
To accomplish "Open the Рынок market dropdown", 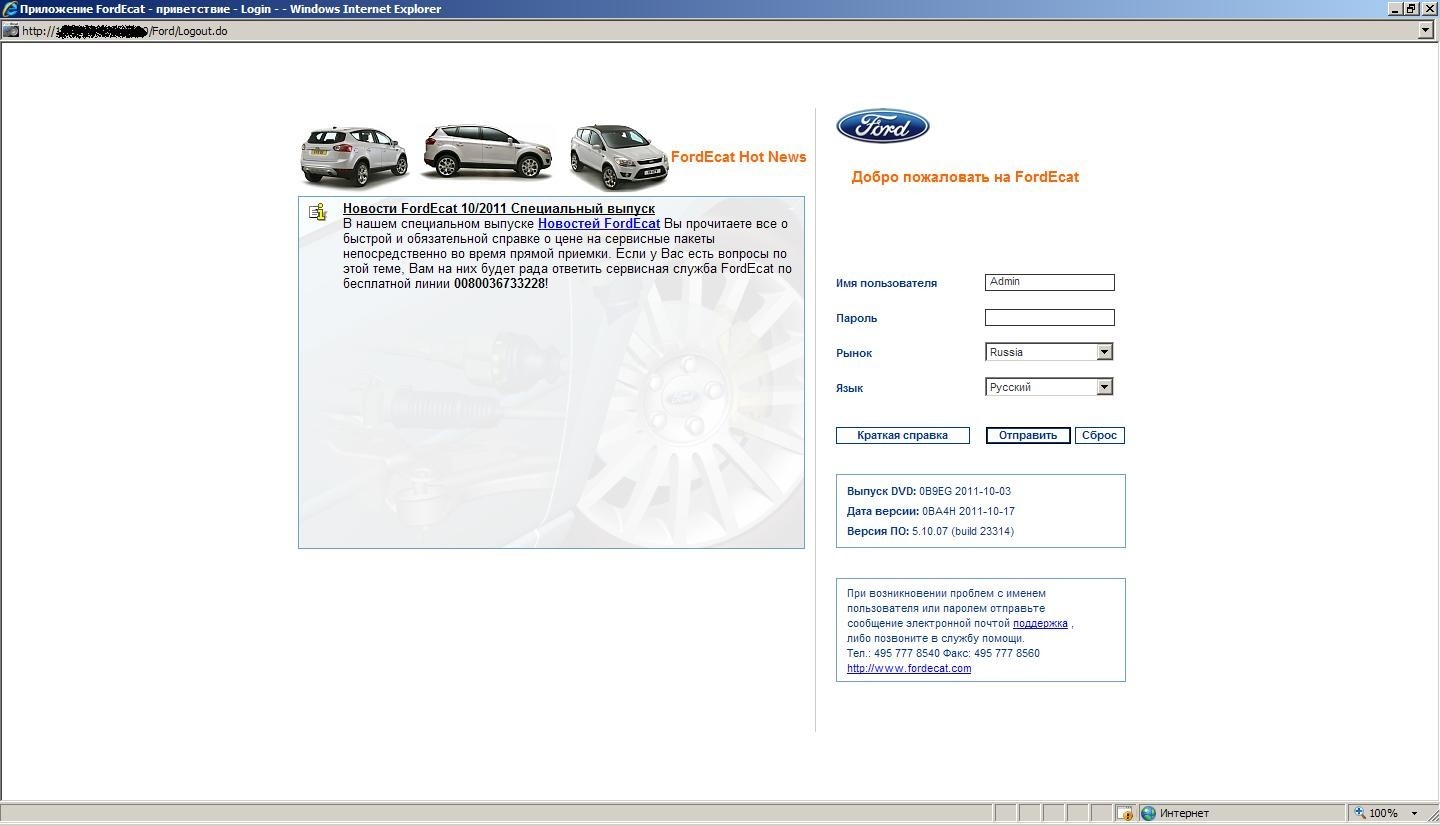I will point(1104,352).
